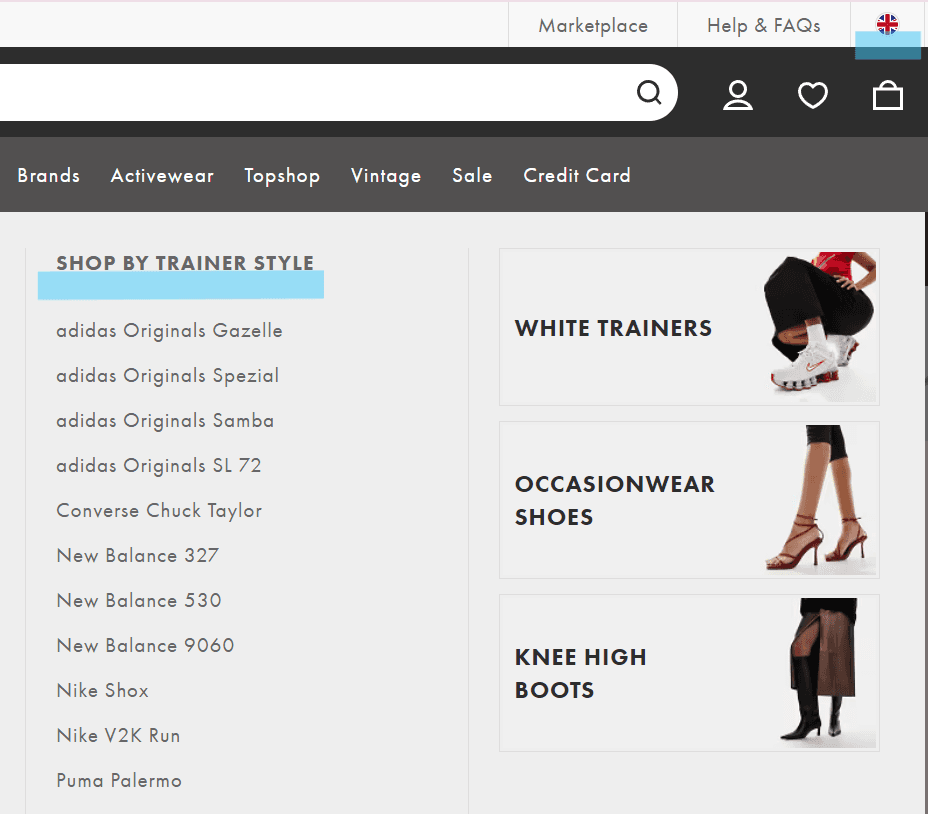Open the Sale menu
The width and height of the screenshot is (928, 814).
point(472,175)
